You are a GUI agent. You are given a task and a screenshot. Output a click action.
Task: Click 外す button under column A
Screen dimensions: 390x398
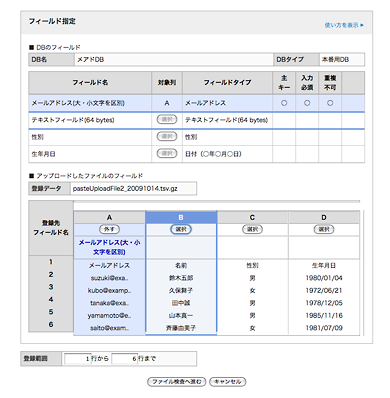pos(109,229)
